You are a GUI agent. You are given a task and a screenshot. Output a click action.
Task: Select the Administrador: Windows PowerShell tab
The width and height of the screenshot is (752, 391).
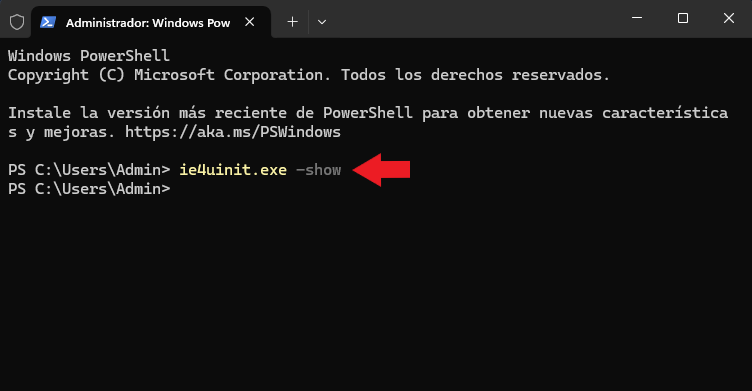(x=151, y=22)
